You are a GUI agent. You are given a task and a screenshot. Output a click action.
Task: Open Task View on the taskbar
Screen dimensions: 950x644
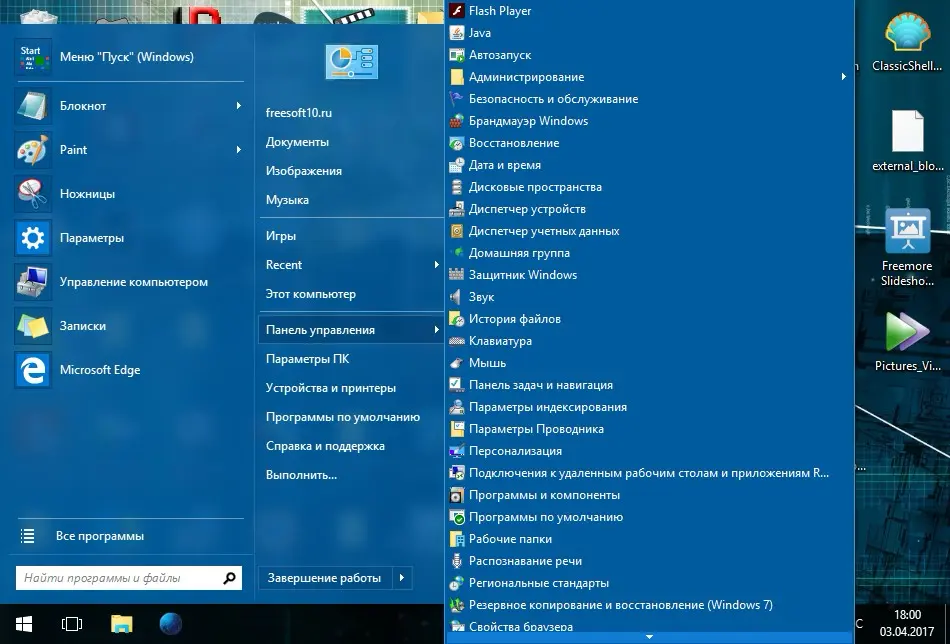click(x=71, y=624)
